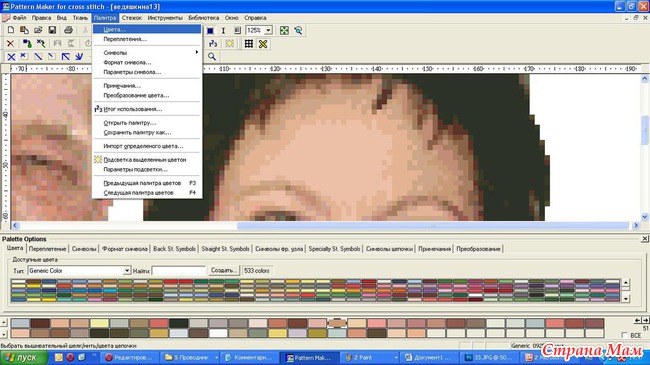Choose Следующая палитра цветов entry
Image resolution: width=650 pixels, height=365 pixels.
147,193
